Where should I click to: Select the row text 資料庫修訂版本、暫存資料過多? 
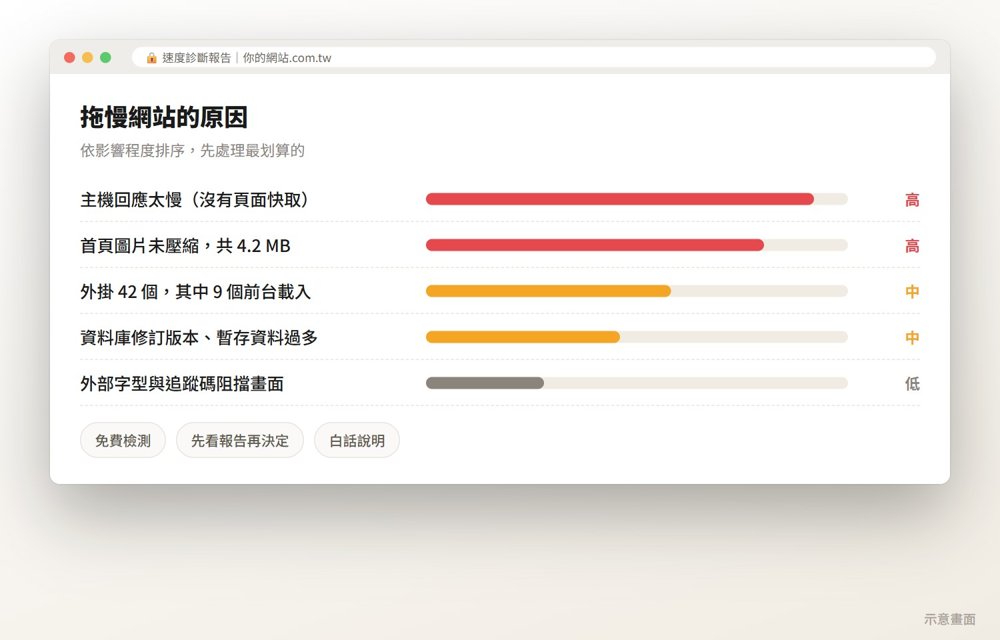coord(199,338)
